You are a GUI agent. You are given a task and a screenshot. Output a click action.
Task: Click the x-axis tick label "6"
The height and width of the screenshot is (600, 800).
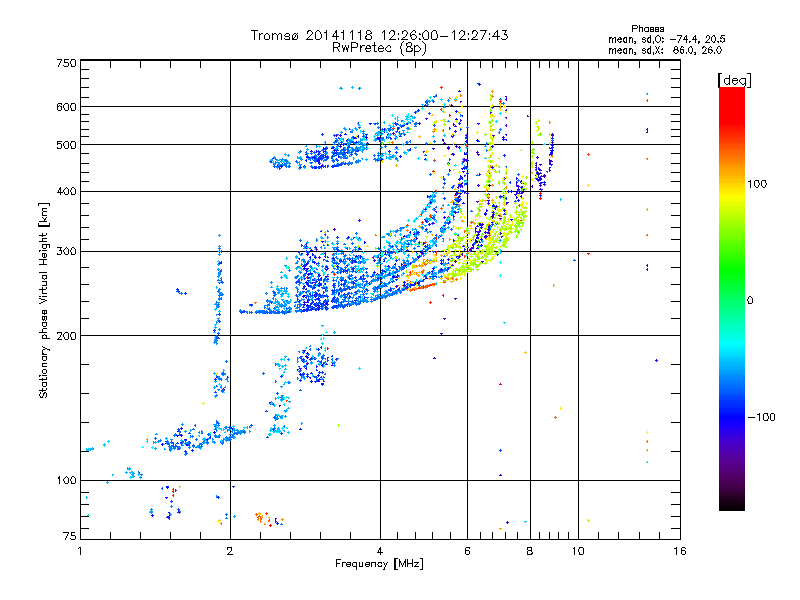(x=467, y=551)
